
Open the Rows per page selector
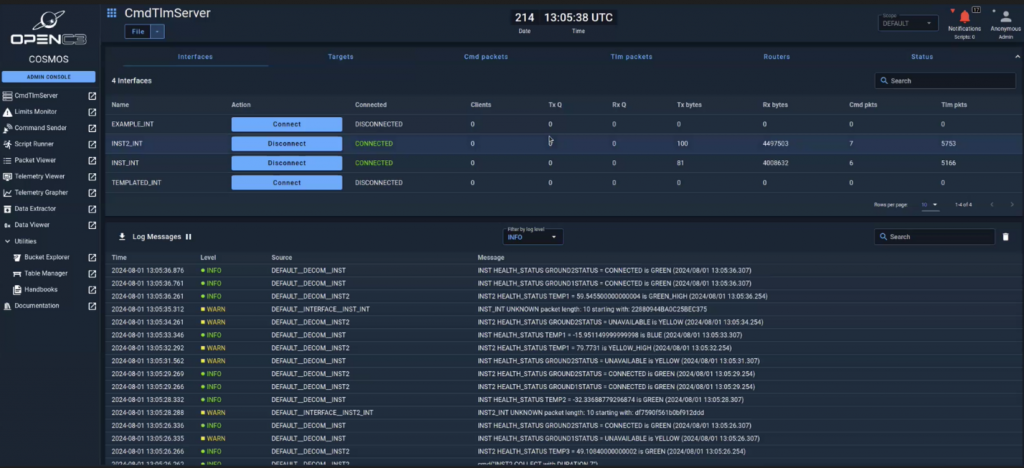click(x=930, y=204)
